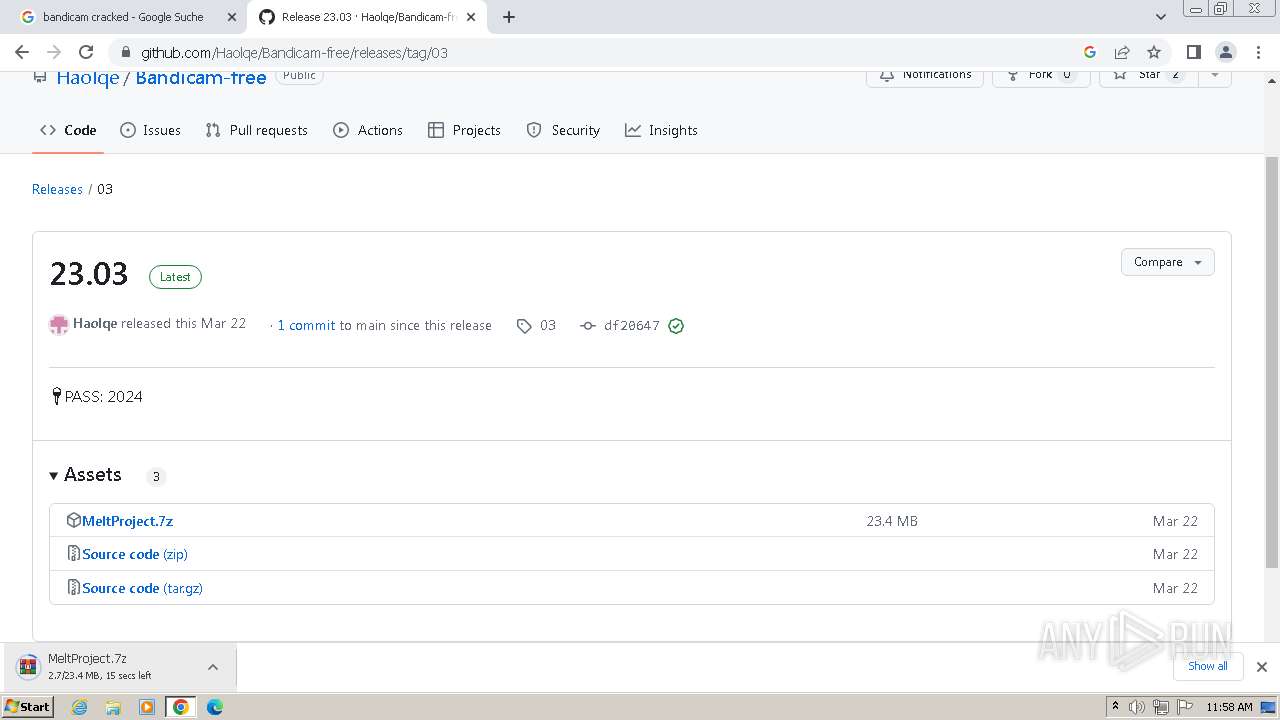
Task: Go back to the previous page
Action: [22, 52]
